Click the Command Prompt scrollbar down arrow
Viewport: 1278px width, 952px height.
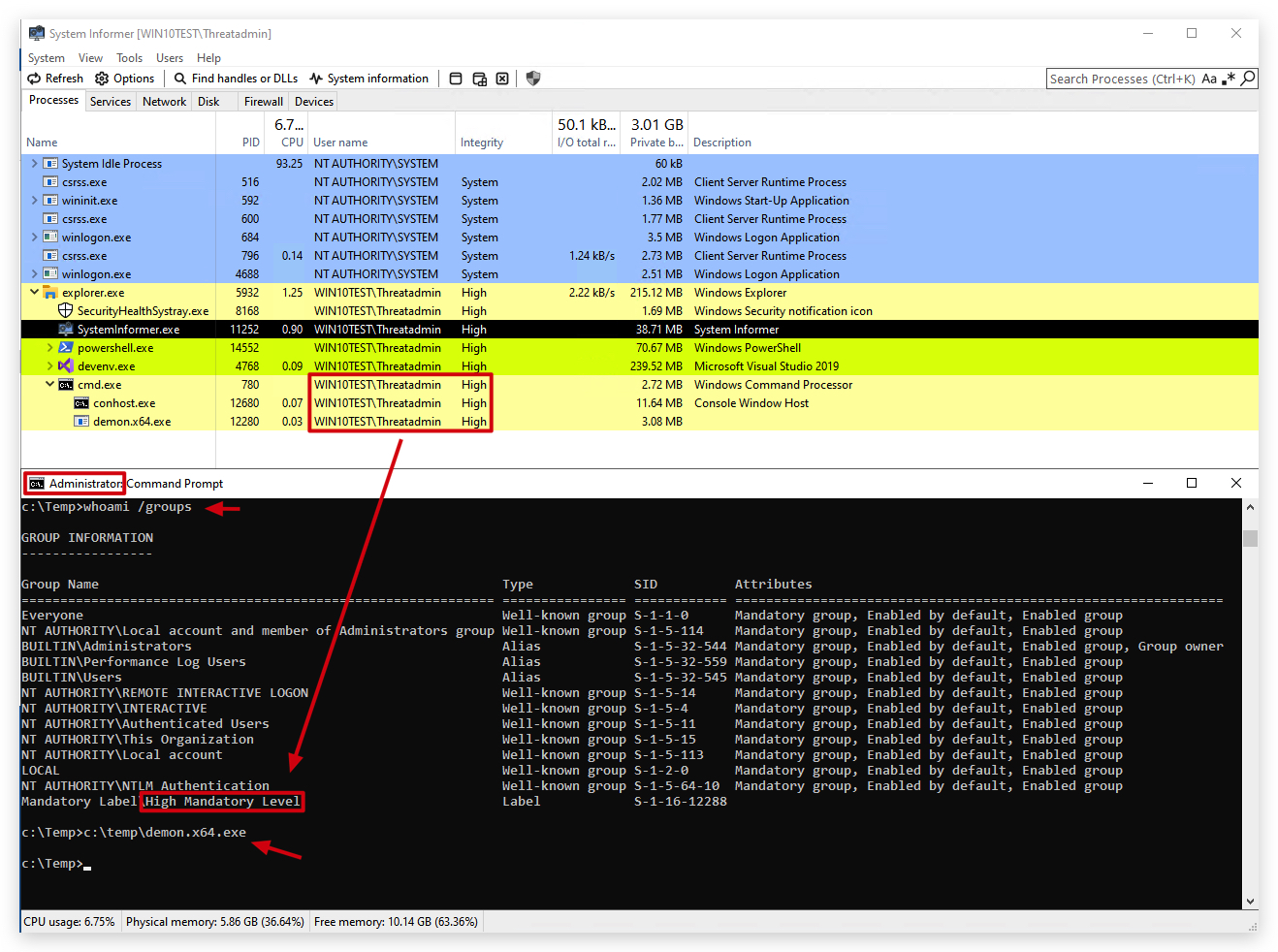1251,902
